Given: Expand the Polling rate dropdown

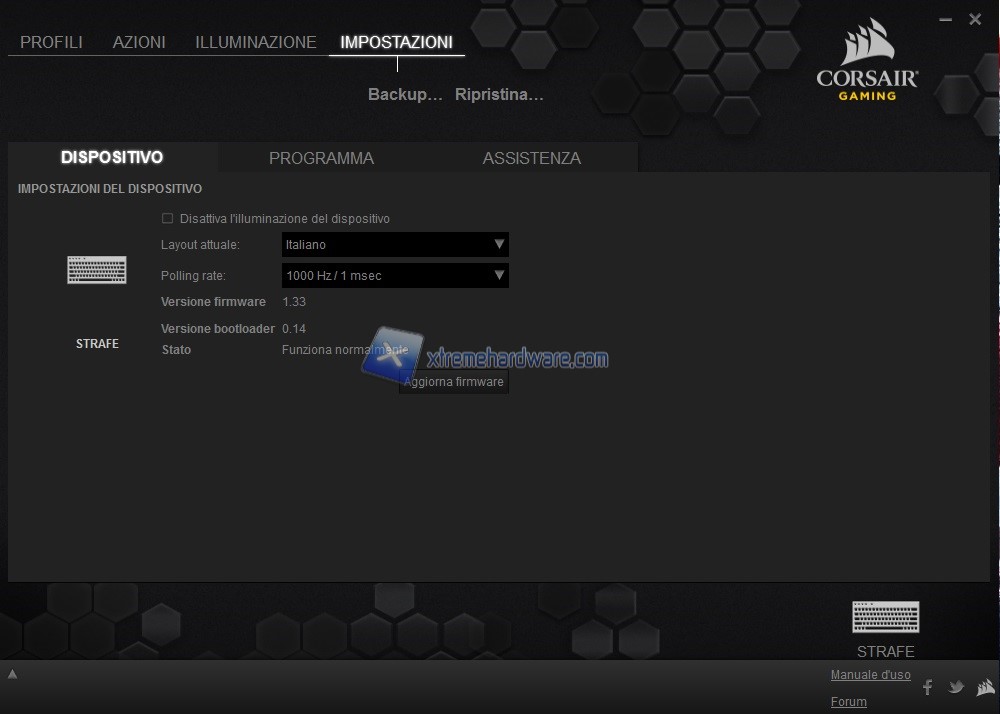Looking at the screenshot, I should coord(395,275).
